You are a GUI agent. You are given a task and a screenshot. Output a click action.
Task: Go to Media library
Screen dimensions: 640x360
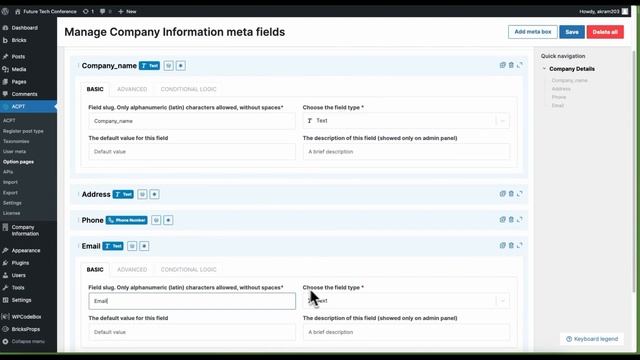(x=19, y=69)
